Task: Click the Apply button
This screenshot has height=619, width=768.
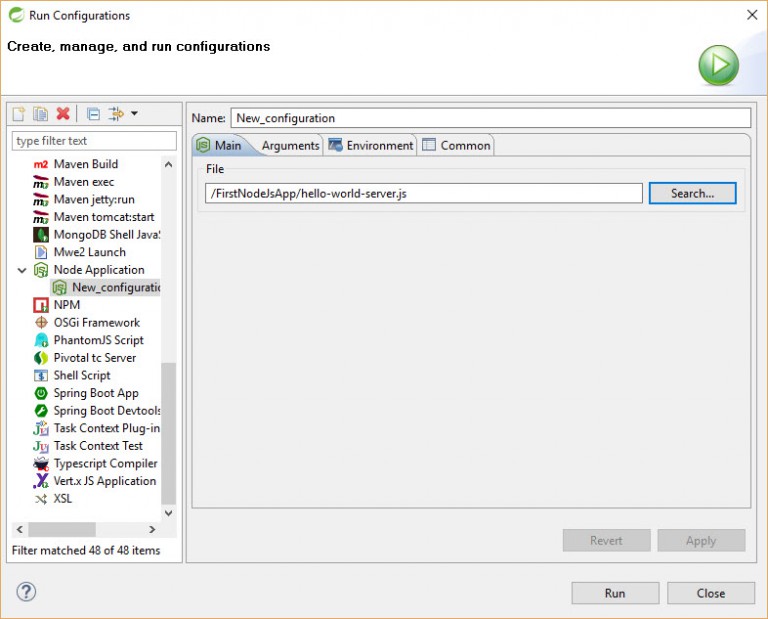Action: [701, 541]
